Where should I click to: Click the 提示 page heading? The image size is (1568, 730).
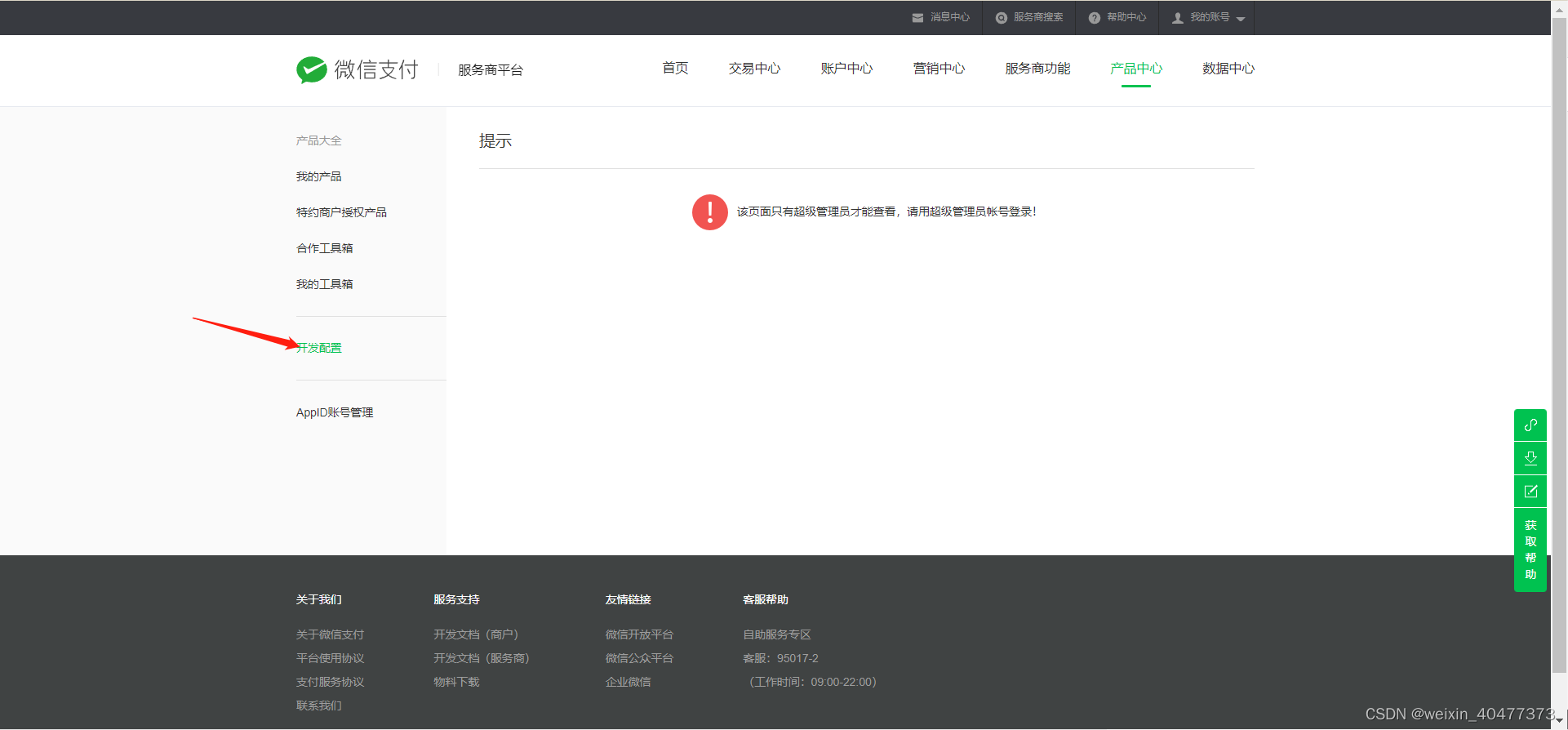pyautogui.click(x=495, y=140)
